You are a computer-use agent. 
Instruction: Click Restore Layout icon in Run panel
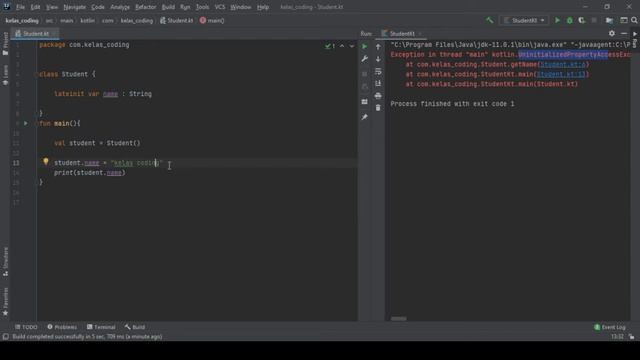click(x=364, y=102)
